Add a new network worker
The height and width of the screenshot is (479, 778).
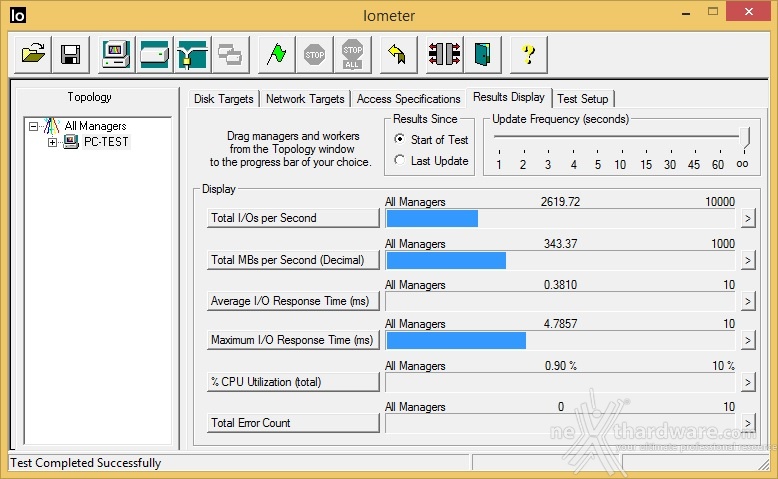(x=192, y=54)
